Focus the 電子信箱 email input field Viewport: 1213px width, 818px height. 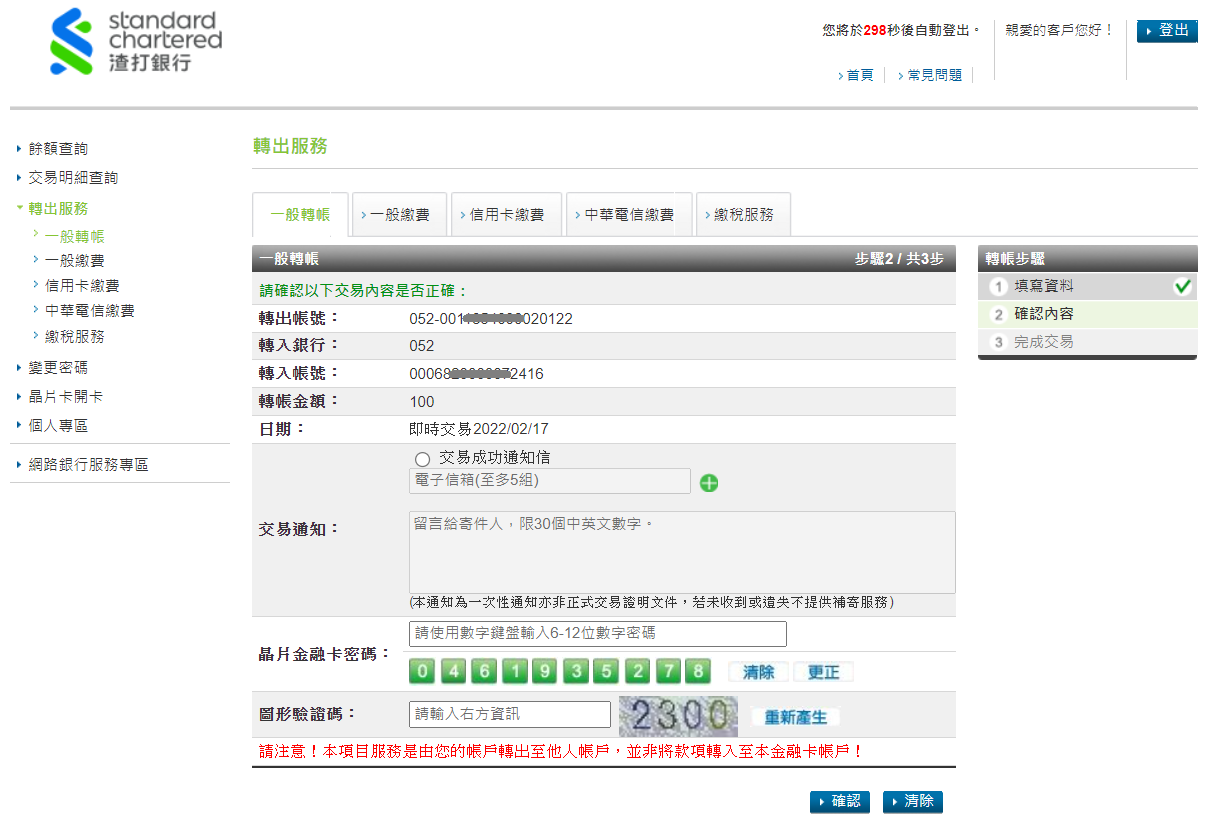pyautogui.click(x=550, y=481)
